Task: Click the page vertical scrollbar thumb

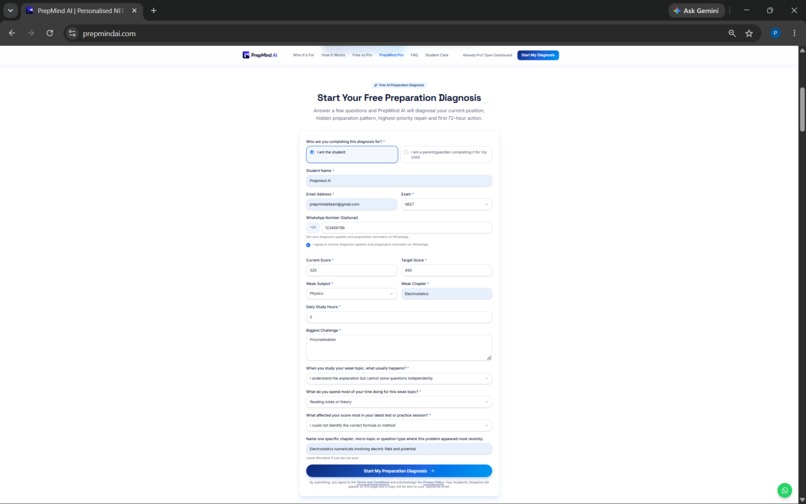Action: 802,109
